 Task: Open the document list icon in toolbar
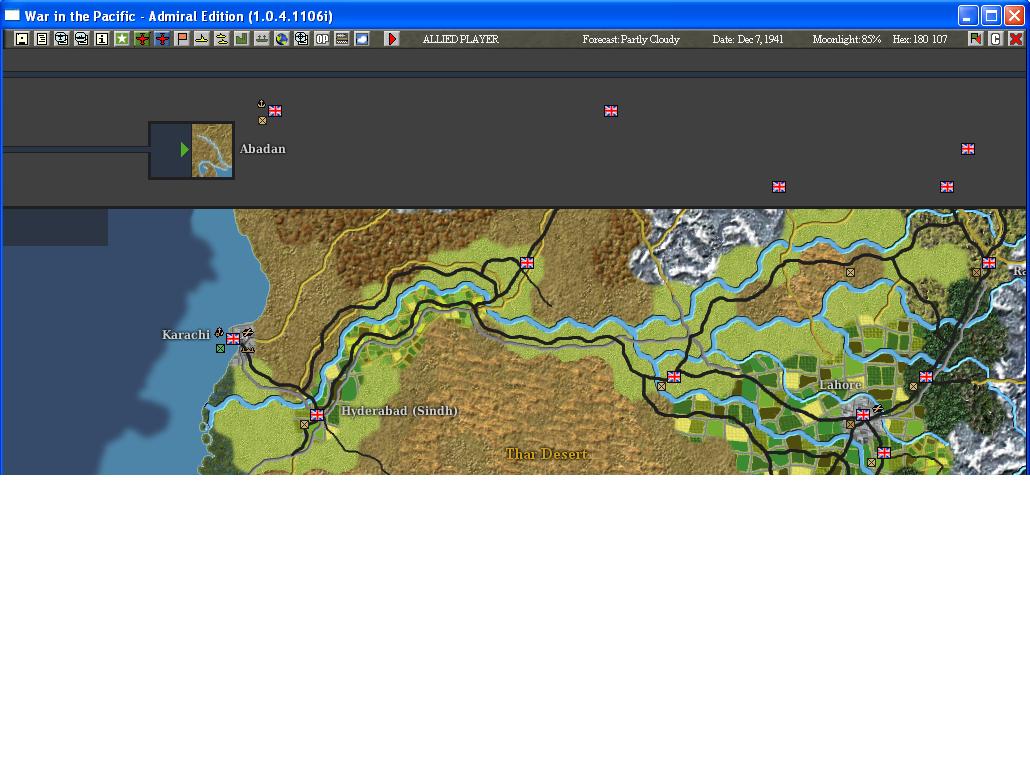pos(41,39)
